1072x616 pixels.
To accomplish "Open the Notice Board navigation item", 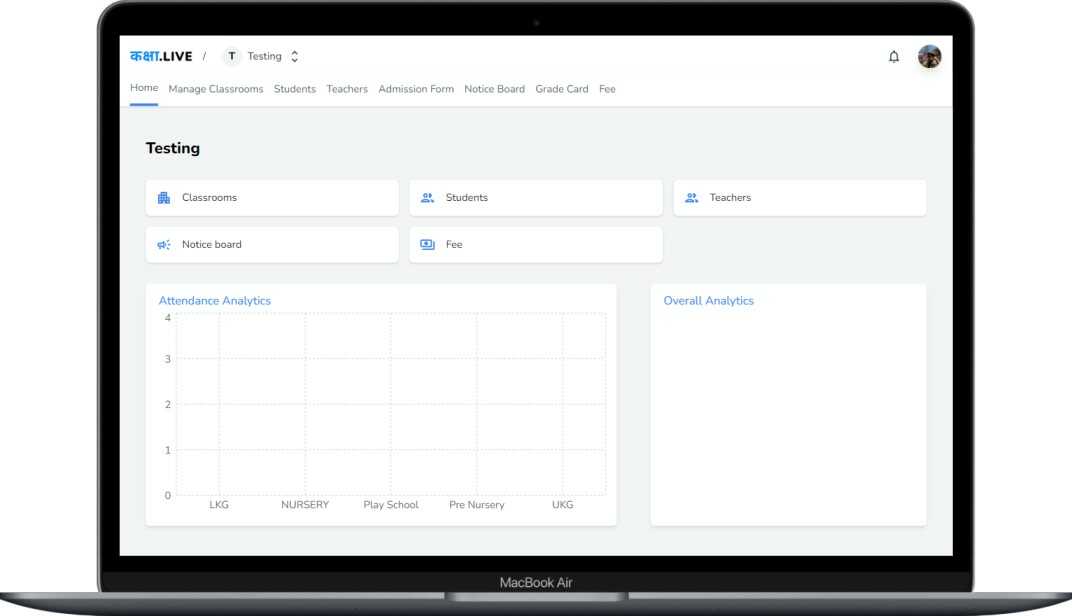I will click(x=494, y=88).
